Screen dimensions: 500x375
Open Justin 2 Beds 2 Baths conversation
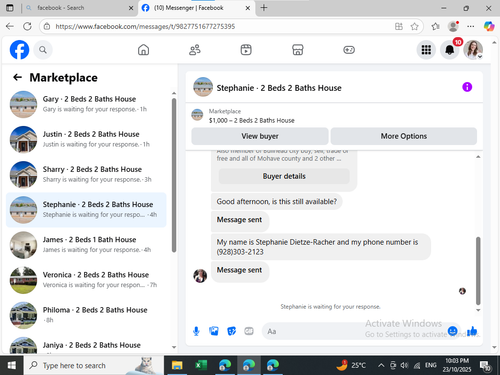86,139
